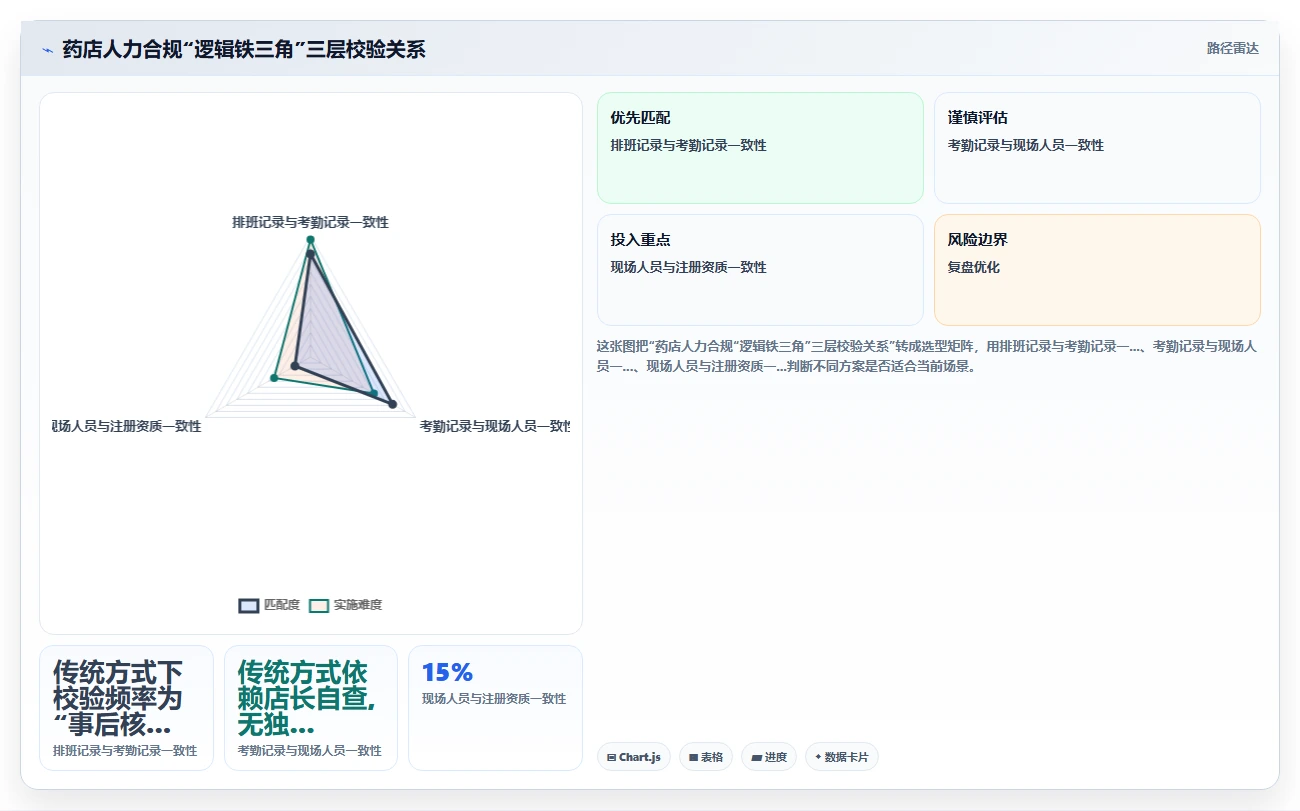The height and width of the screenshot is (811, 1300).
Task: Click the green 实施难度 point on the left axis
Action: point(274,378)
